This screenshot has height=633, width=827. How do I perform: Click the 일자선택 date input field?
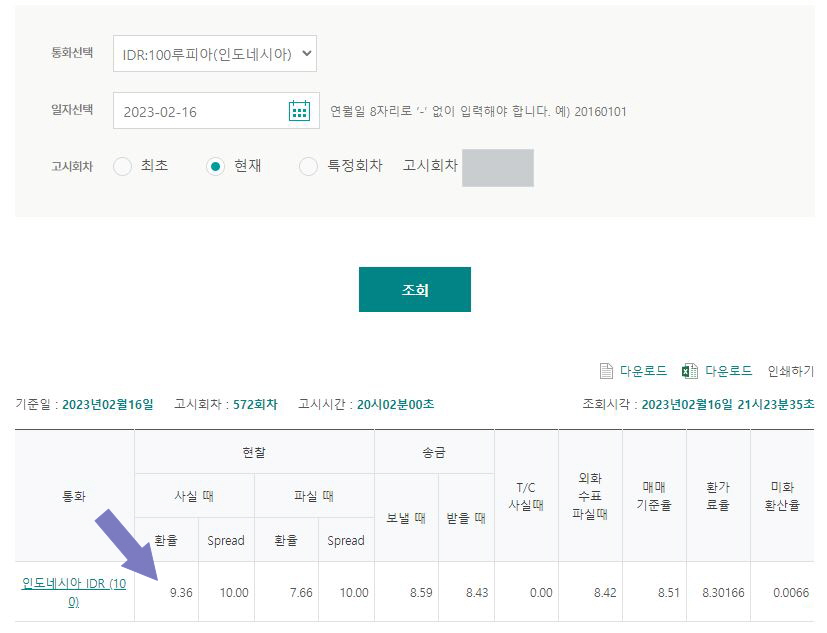(x=216, y=111)
